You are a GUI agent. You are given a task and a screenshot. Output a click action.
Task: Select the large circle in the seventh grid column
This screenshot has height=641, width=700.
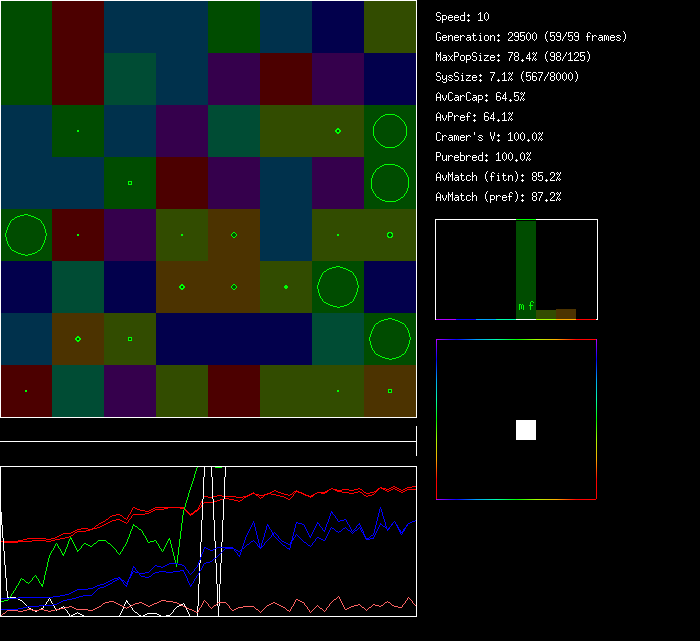[338, 287]
